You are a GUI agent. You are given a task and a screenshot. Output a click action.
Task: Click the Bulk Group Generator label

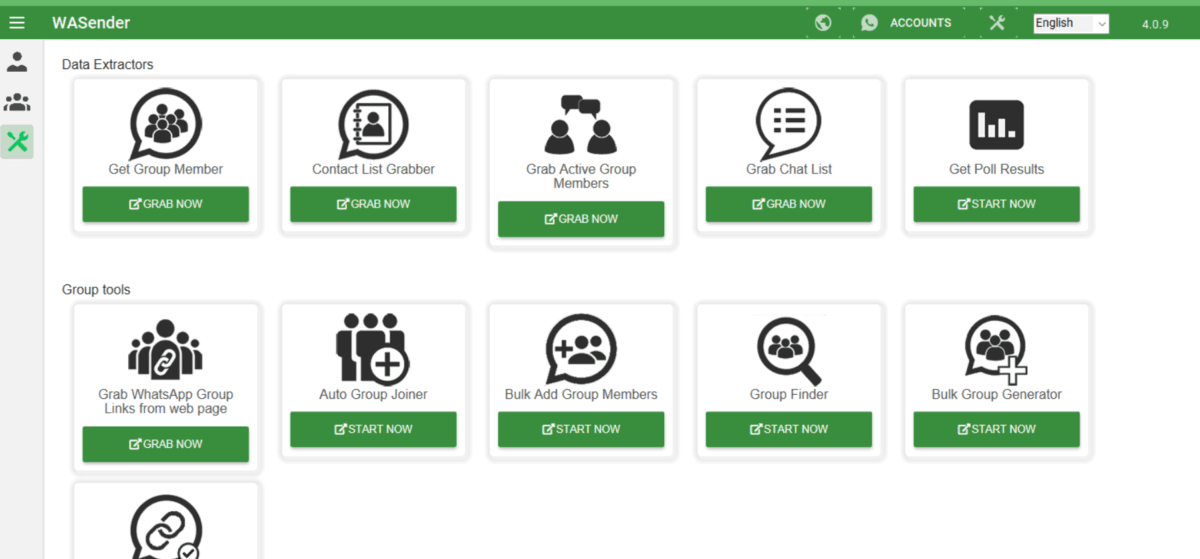point(997,394)
